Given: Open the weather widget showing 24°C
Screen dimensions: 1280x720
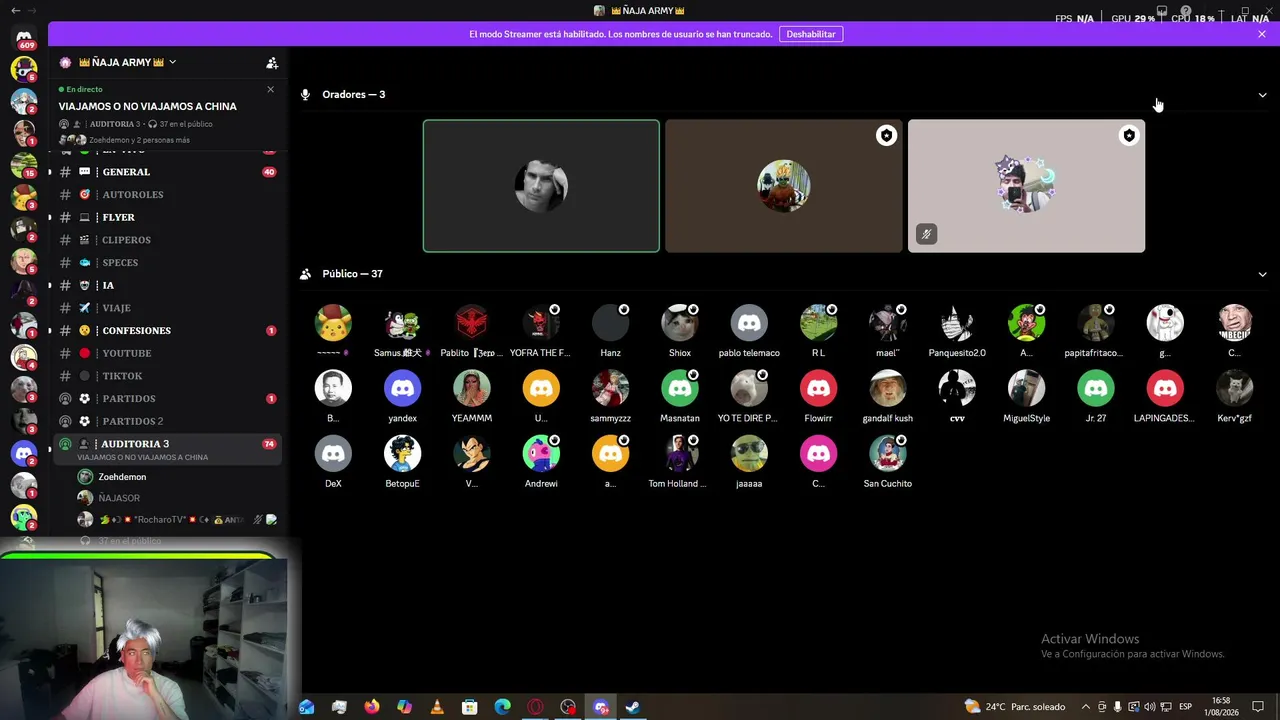Looking at the screenshot, I should point(1014,707).
